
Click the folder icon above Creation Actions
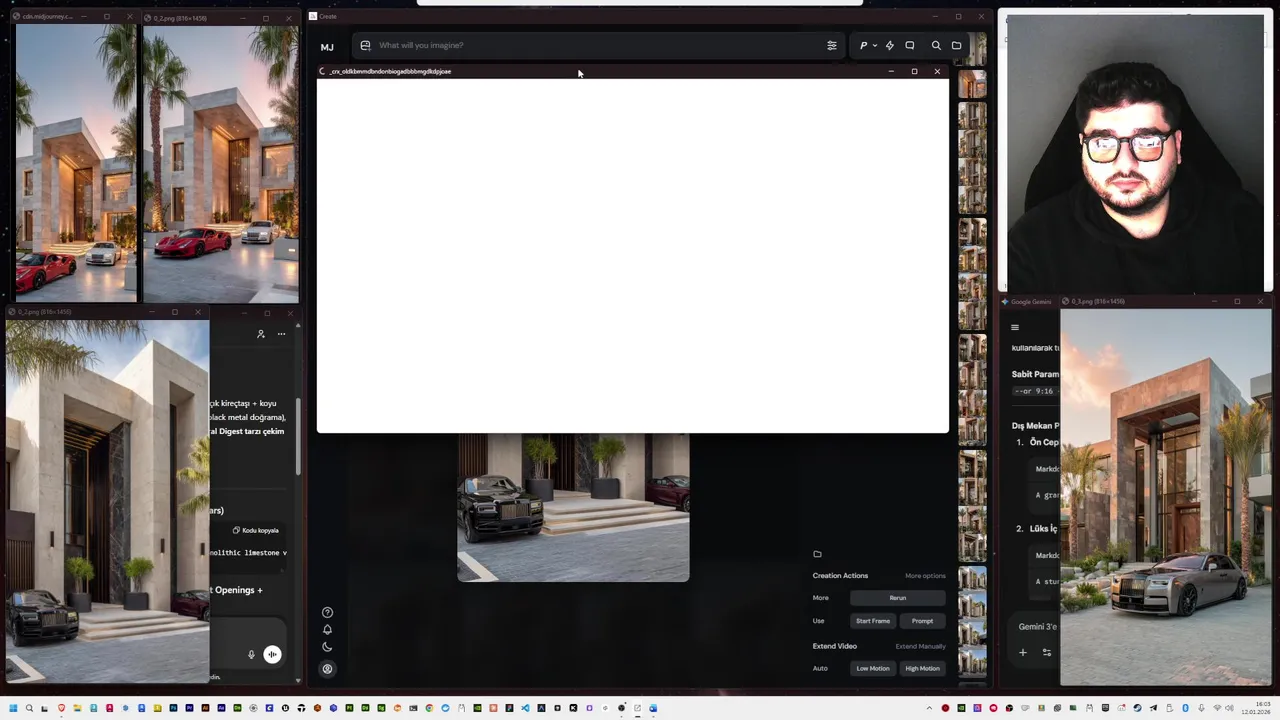pos(817,554)
